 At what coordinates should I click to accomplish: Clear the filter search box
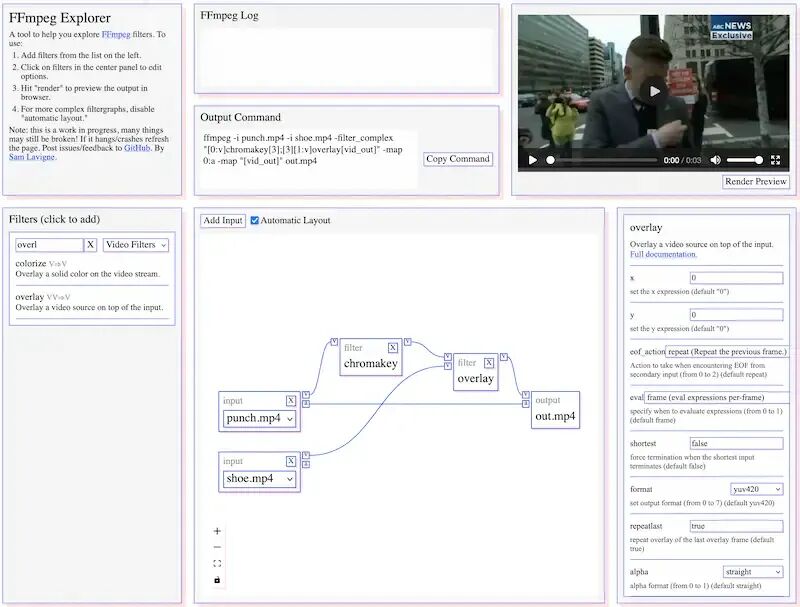pyautogui.click(x=90, y=245)
